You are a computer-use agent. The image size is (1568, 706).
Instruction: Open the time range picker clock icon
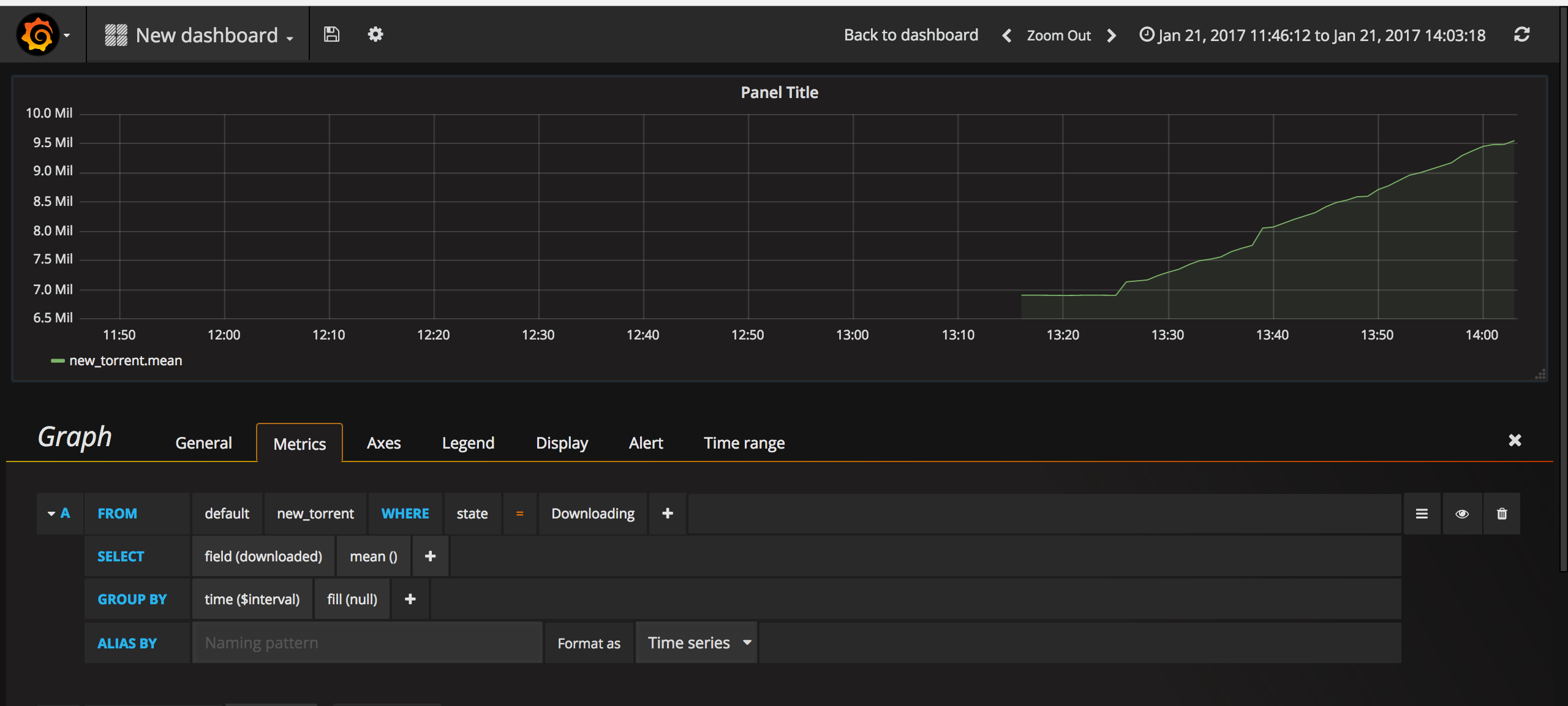(x=1148, y=34)
